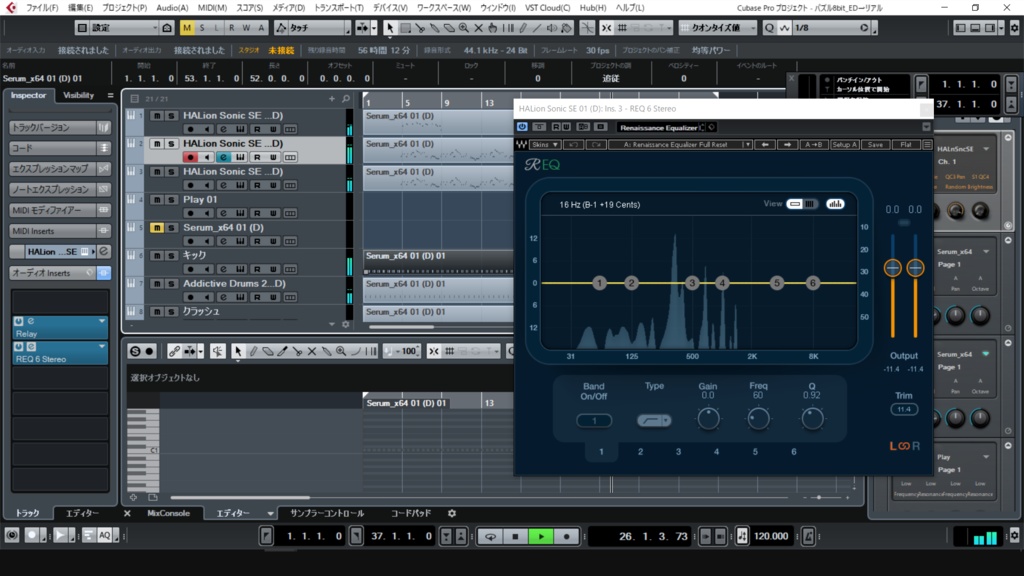
Task: Click the Setup A button in REQ
Action: [x=844, y=144]
